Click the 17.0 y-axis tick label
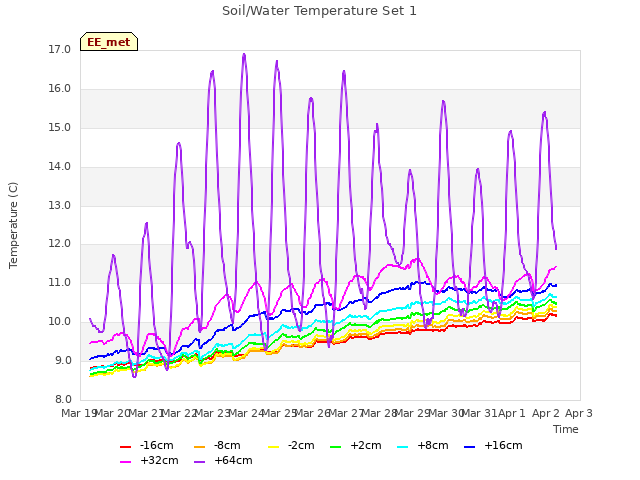This screenshot has height=480, width=640. coord(60,50)
